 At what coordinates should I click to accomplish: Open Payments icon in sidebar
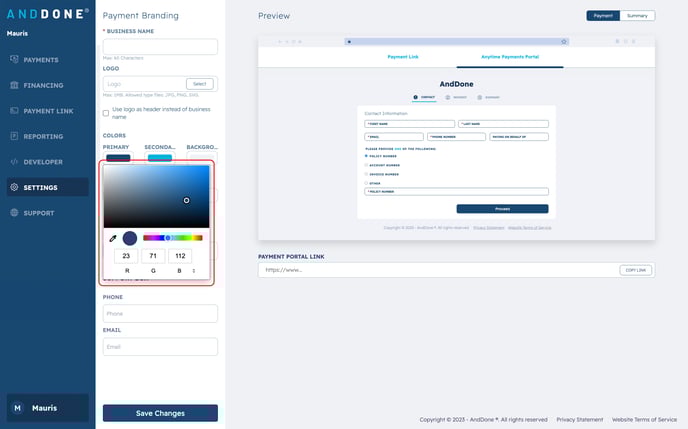[x=14, y=60]
